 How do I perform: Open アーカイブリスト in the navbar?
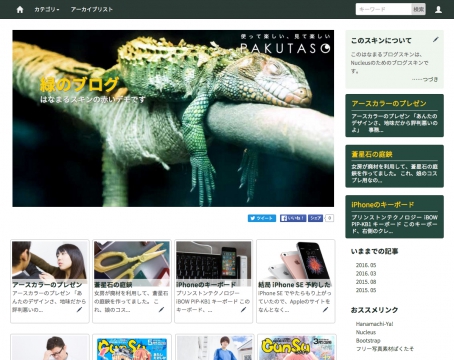click(x=92, y=9)
